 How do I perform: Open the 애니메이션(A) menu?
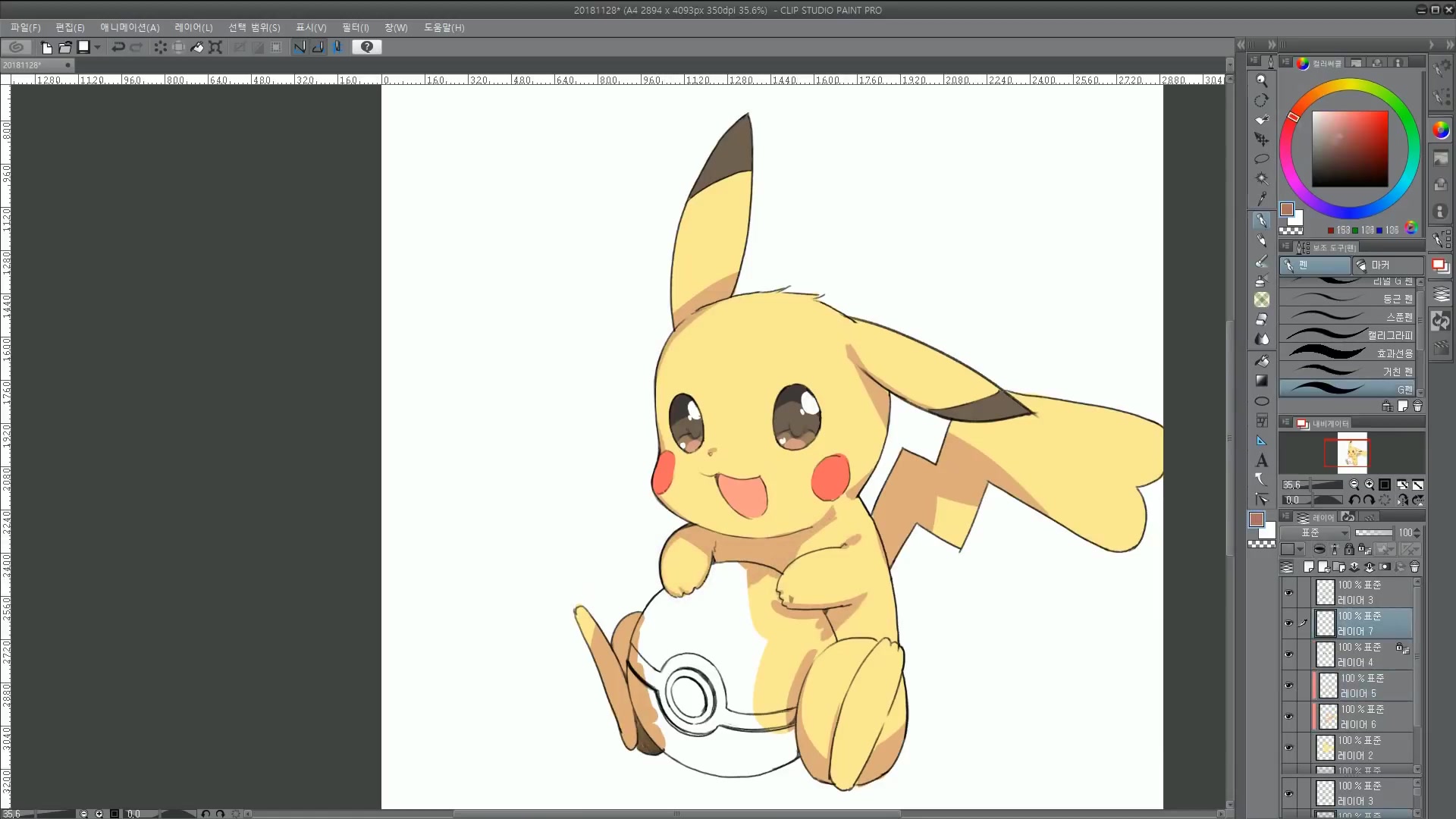tap(130, 27)
